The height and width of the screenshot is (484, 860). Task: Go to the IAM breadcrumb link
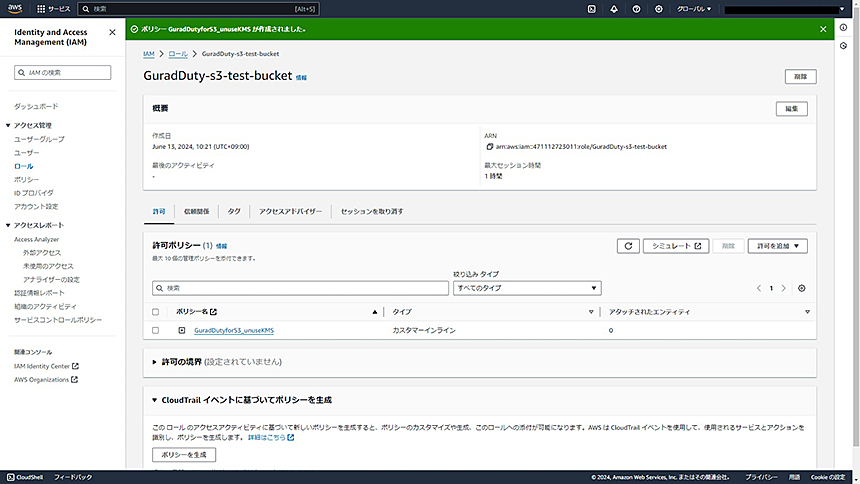point(149,54)
